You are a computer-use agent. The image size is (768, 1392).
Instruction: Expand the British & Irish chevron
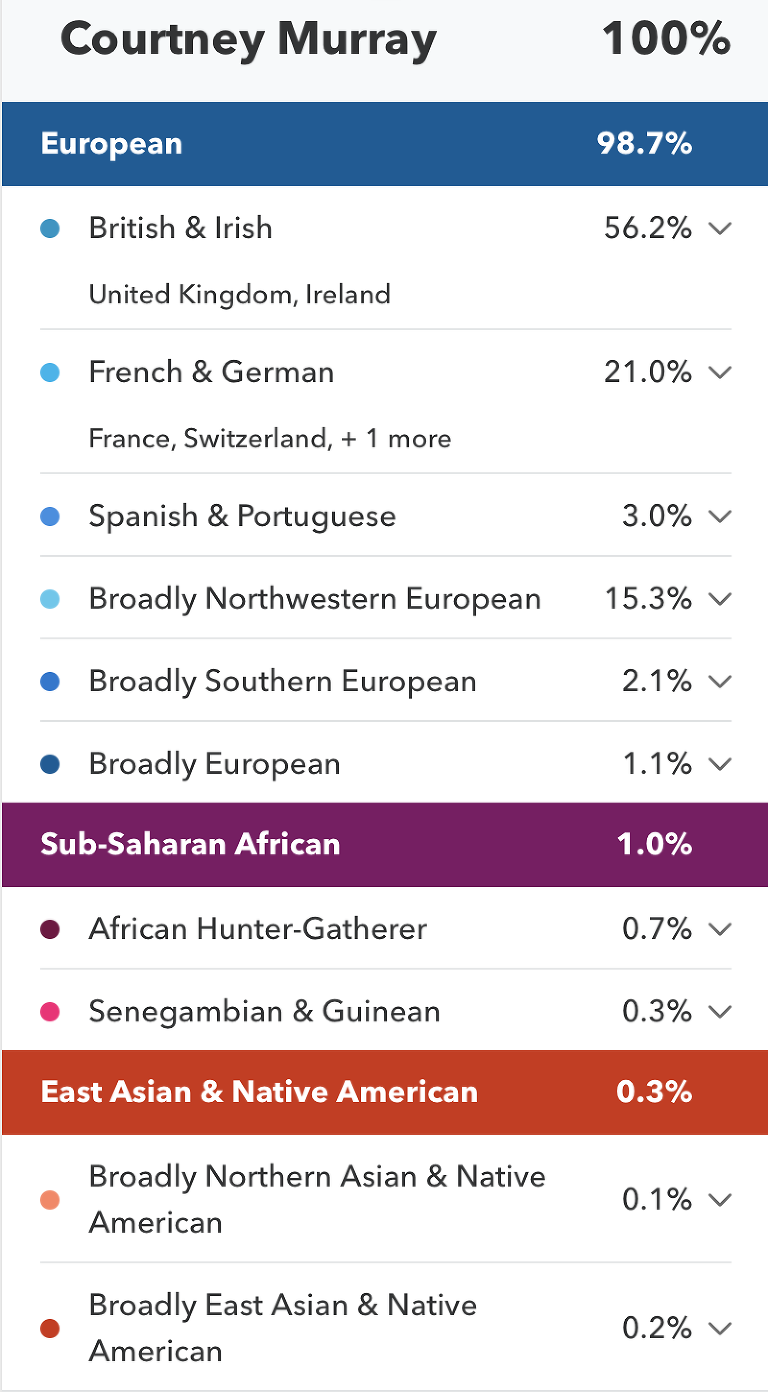720,228
